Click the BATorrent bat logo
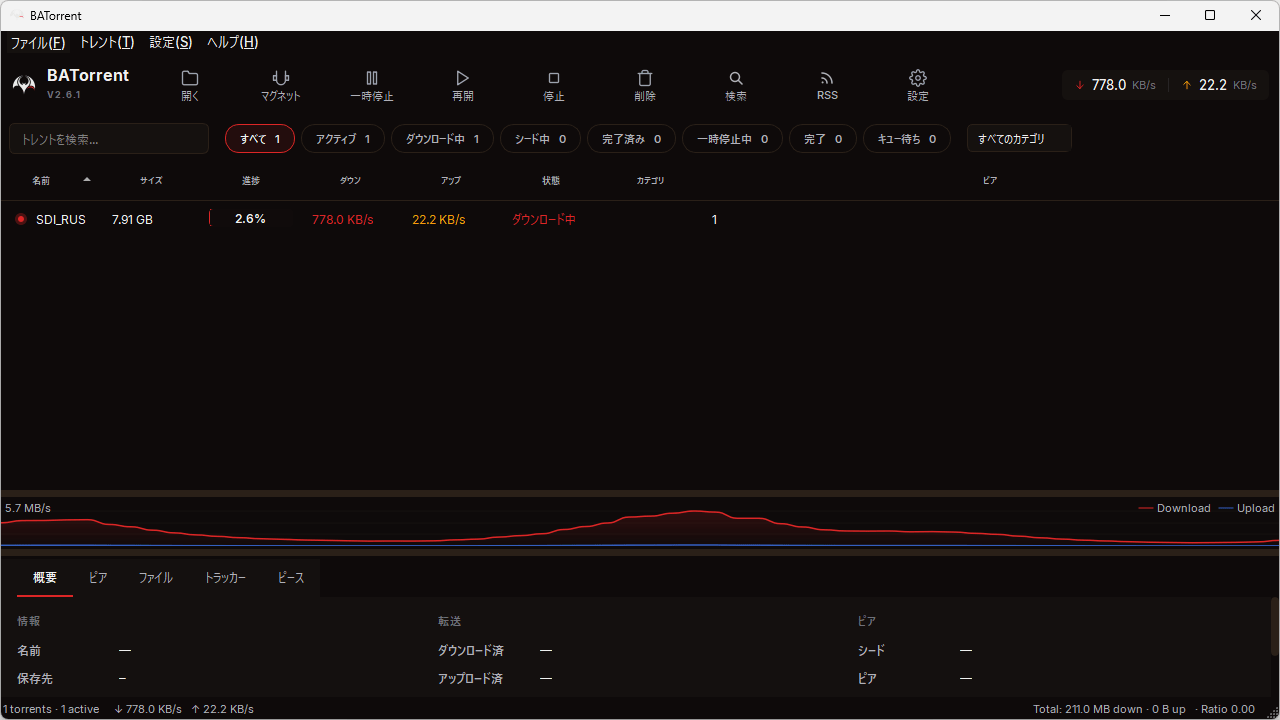Viewport: 1280px width, 720px height. pyautogui.click(x=24, y=85)
